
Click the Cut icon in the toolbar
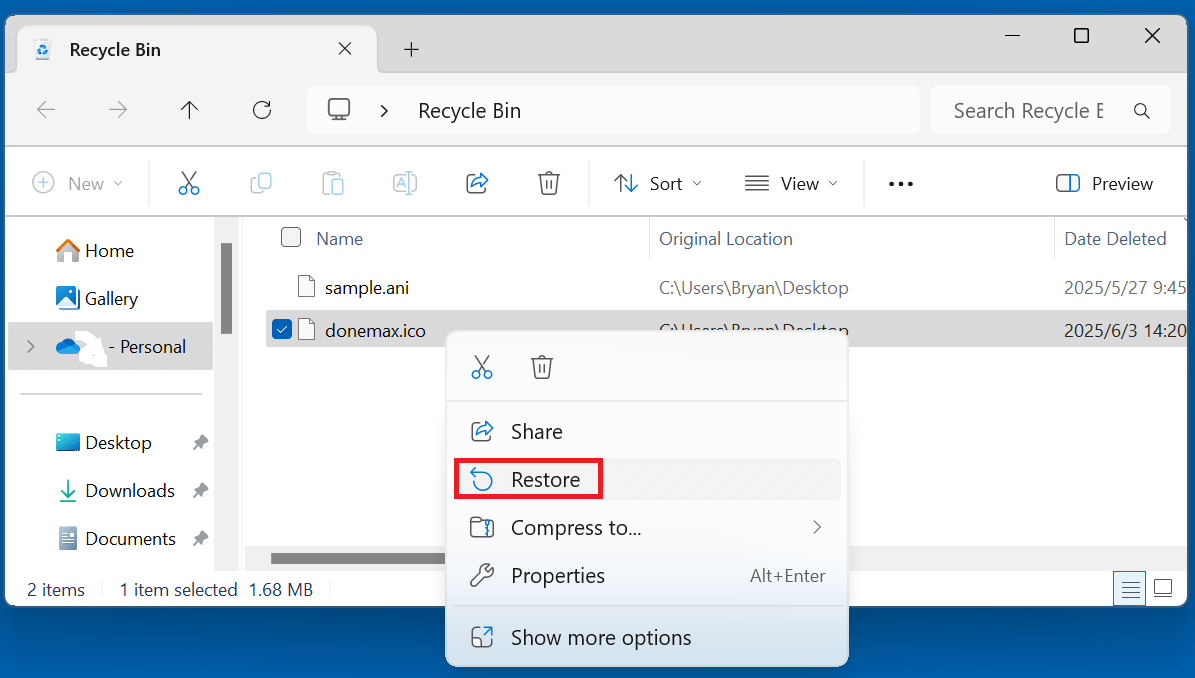pyautogui.click(x=189, y=183)
